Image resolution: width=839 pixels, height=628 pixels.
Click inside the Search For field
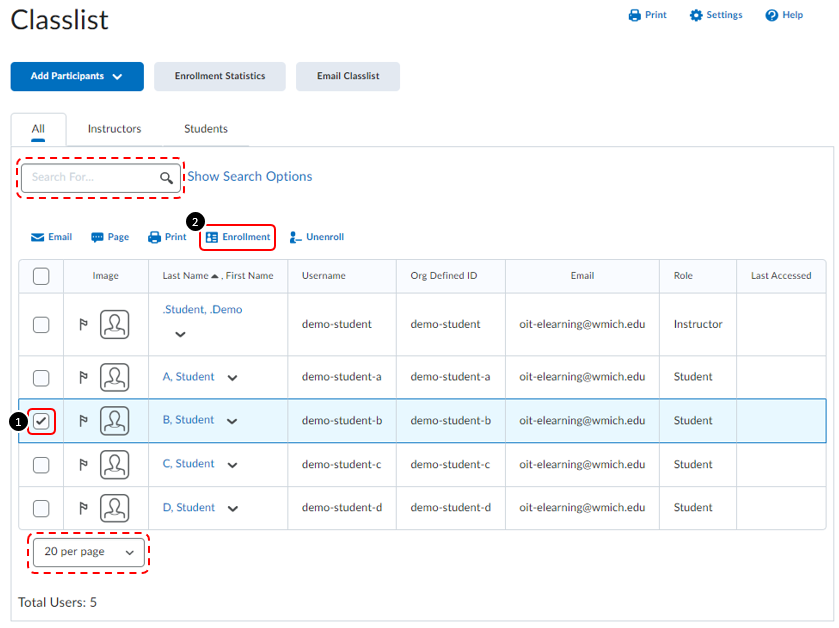[x=95, y=176]
